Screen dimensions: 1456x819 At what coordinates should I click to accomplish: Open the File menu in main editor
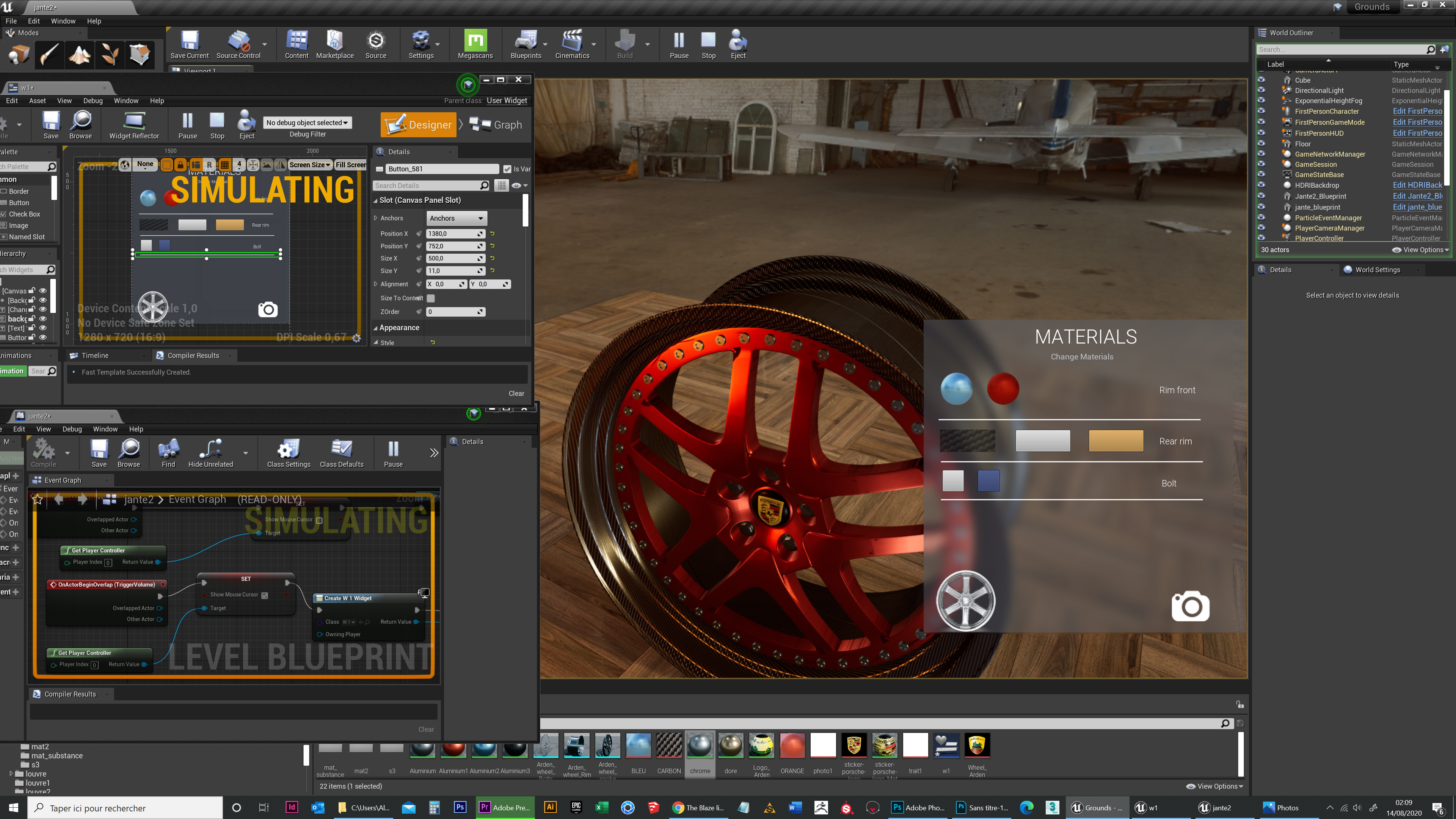point(11,21)
